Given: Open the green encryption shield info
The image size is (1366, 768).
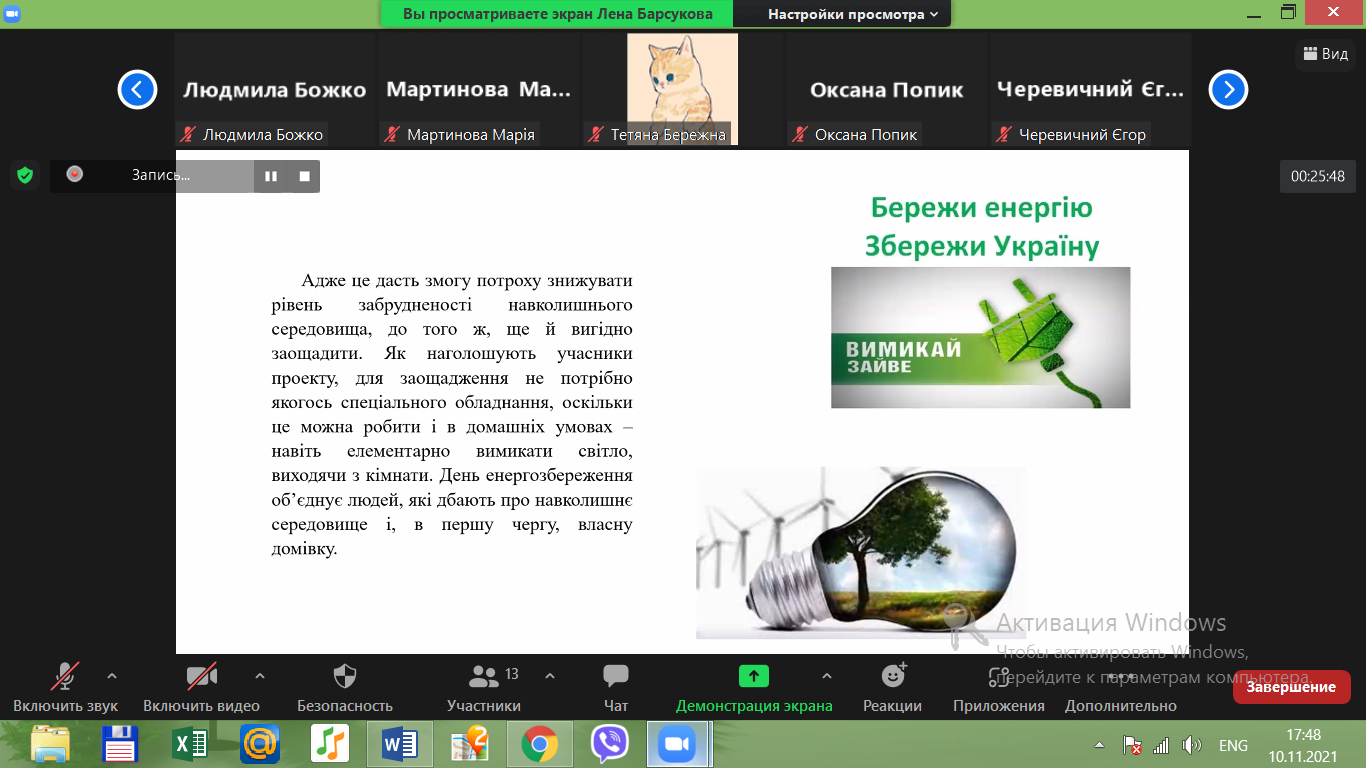Looking at the screenshot, I should 25,175.
